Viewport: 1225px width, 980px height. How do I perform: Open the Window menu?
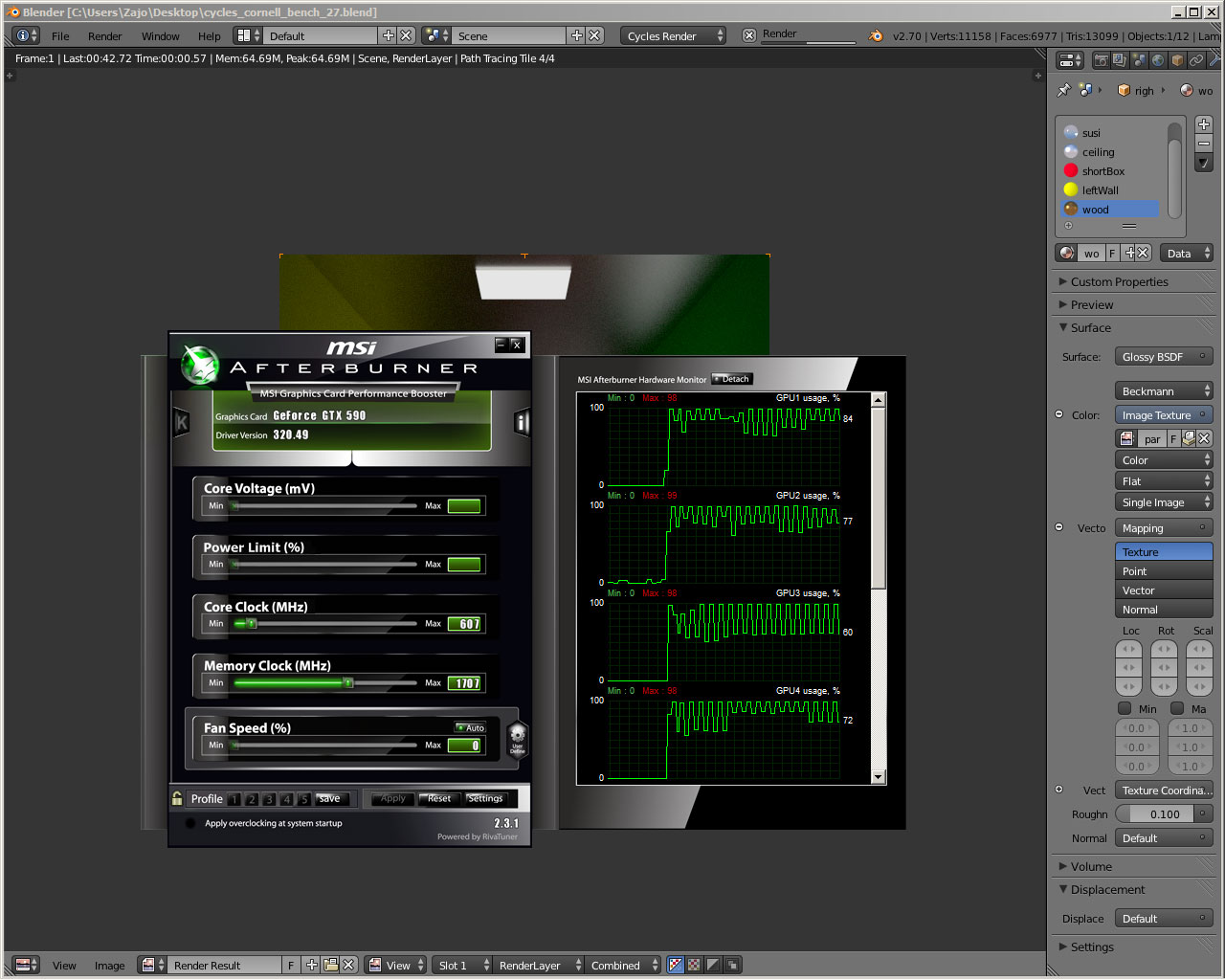[x=160, y=35]
